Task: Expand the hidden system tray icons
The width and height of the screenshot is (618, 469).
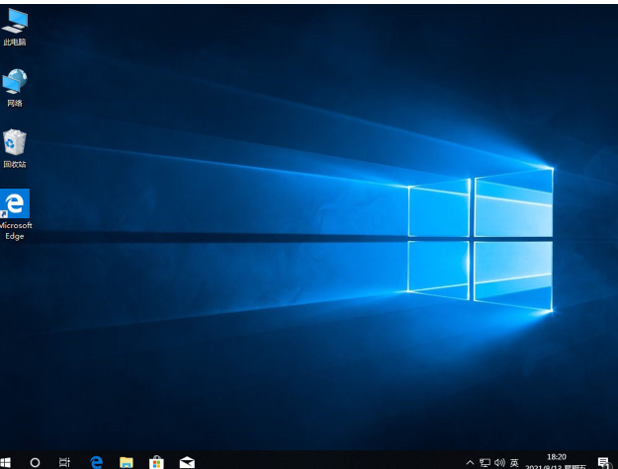Action: pyautogui.click(x=471, y=462)
